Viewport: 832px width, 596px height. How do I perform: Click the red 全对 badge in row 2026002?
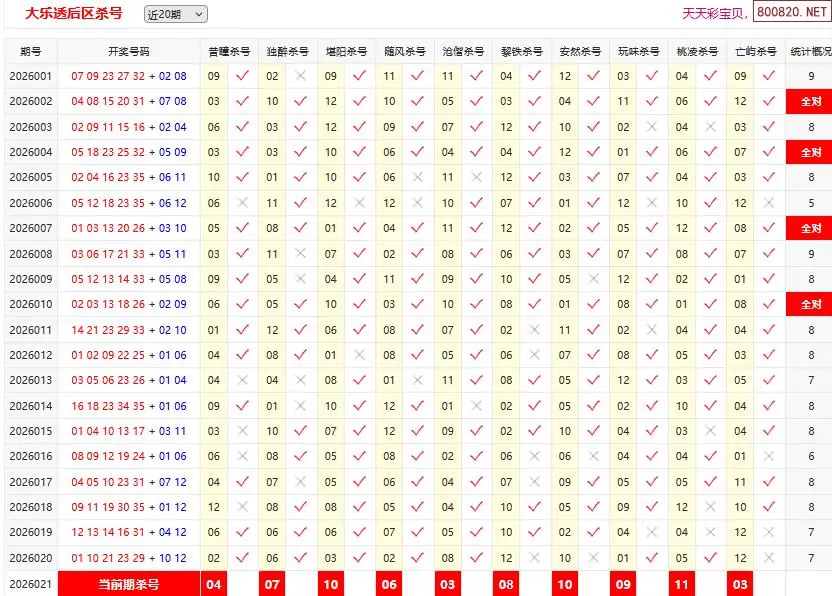click(x=810, y=102)
